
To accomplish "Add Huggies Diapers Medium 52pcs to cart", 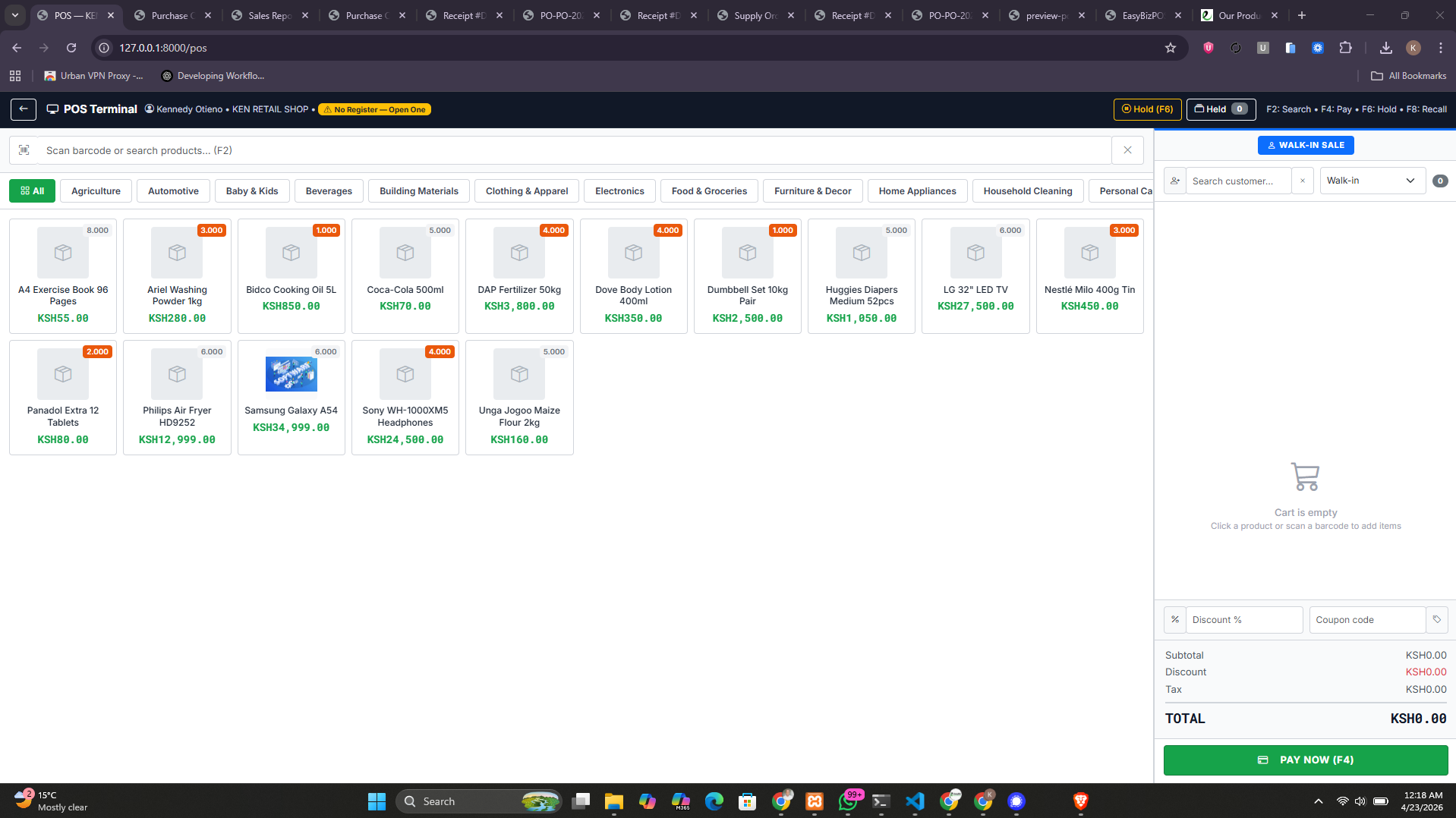I will pyautogui.click(x=862, y=276).
